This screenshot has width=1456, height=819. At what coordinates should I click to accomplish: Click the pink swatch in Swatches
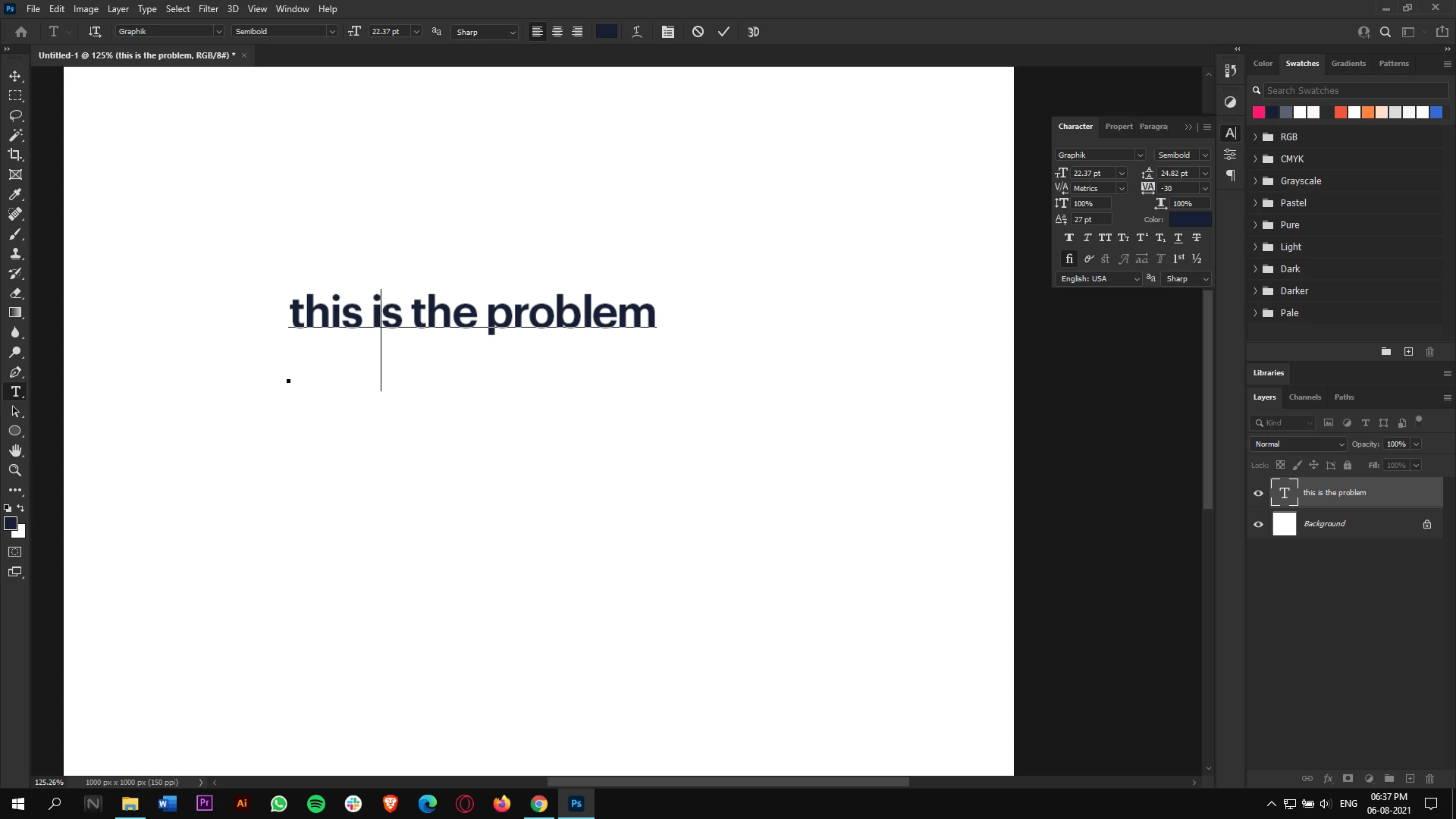coord(1259,112)
